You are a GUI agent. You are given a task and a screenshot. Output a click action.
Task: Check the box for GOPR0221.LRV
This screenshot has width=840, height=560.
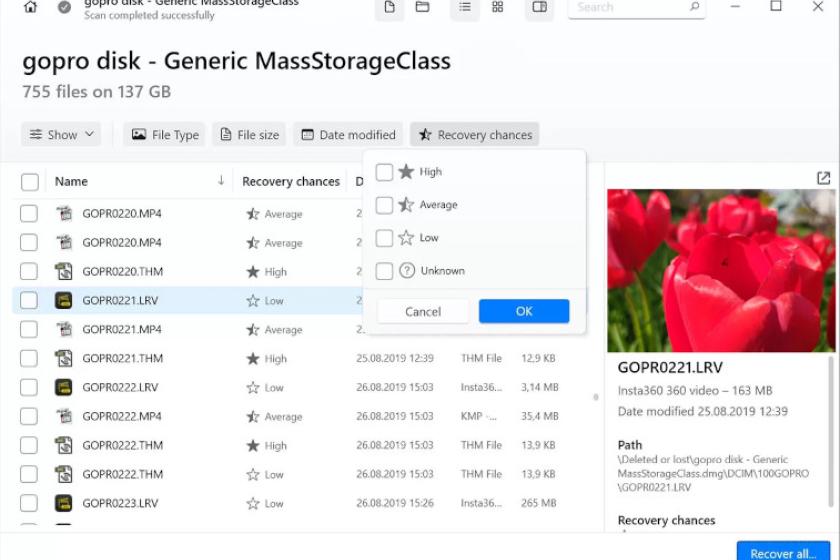coord(29,300)
